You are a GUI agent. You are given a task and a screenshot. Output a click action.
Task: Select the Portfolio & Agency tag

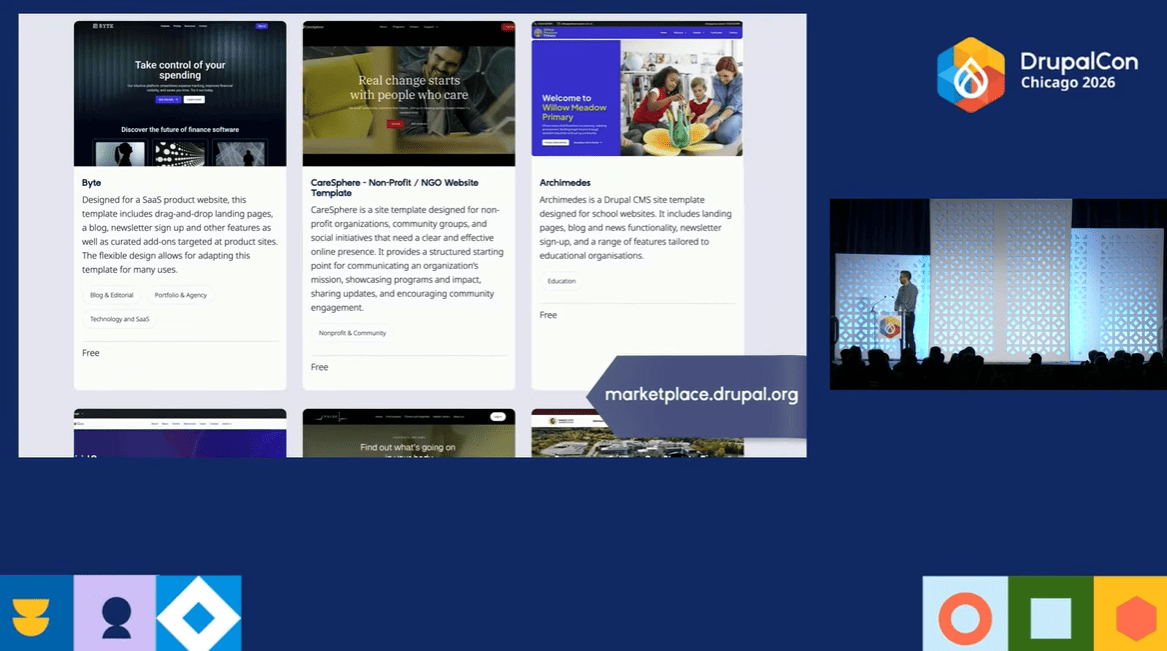click(181, 295)
